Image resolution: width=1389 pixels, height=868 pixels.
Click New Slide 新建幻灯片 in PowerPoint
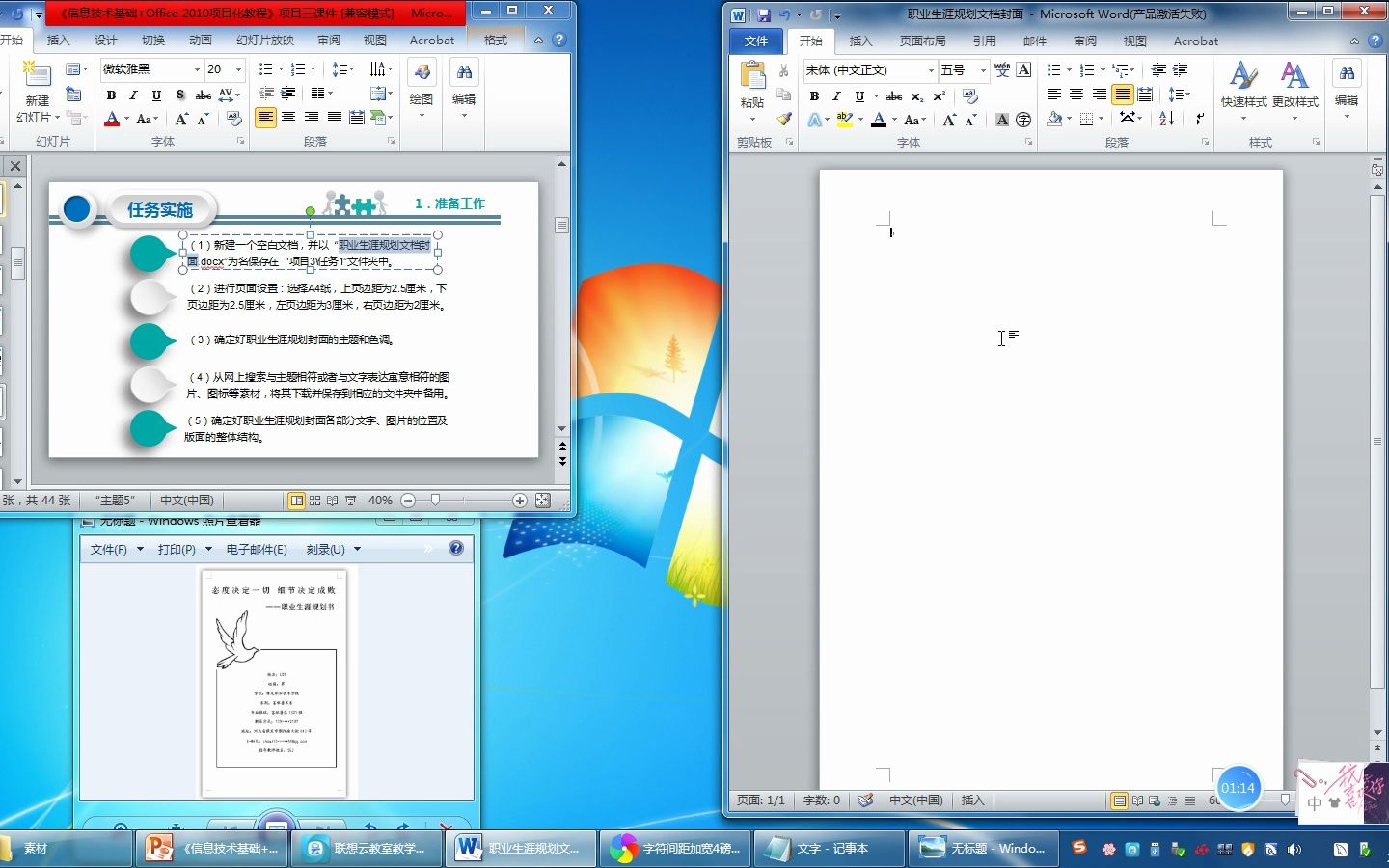pyautogui.click(x=37, y=92)
